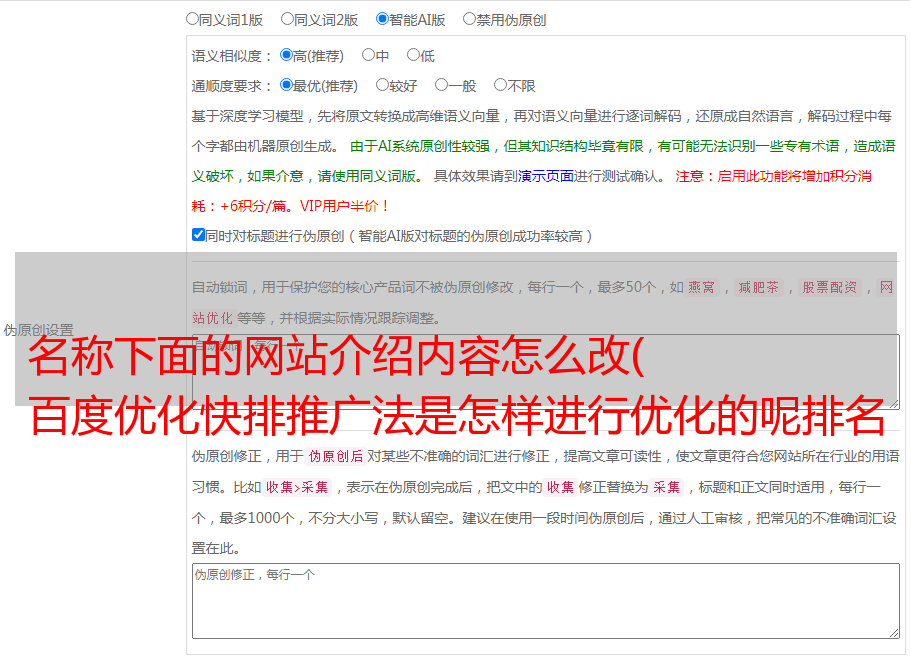Click the 减肥茶 example keyword

click(758, 287)
